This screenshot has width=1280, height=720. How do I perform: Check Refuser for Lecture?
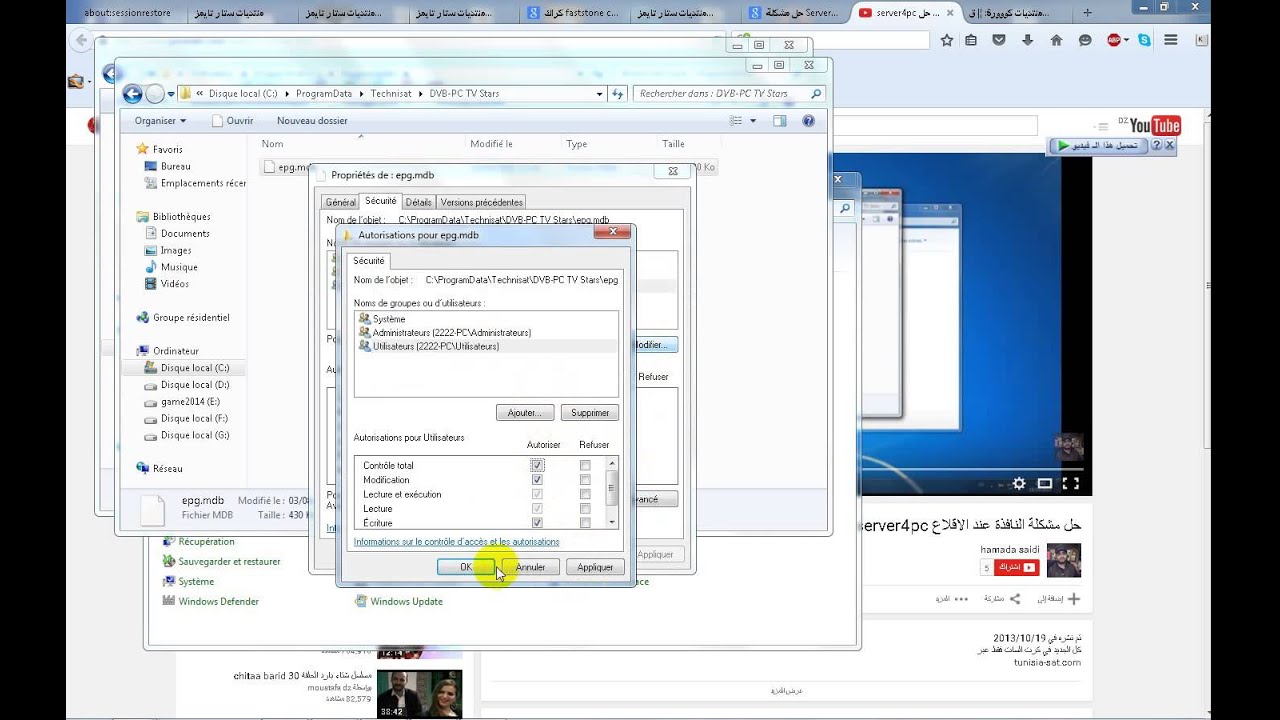[x=585, y=509]
